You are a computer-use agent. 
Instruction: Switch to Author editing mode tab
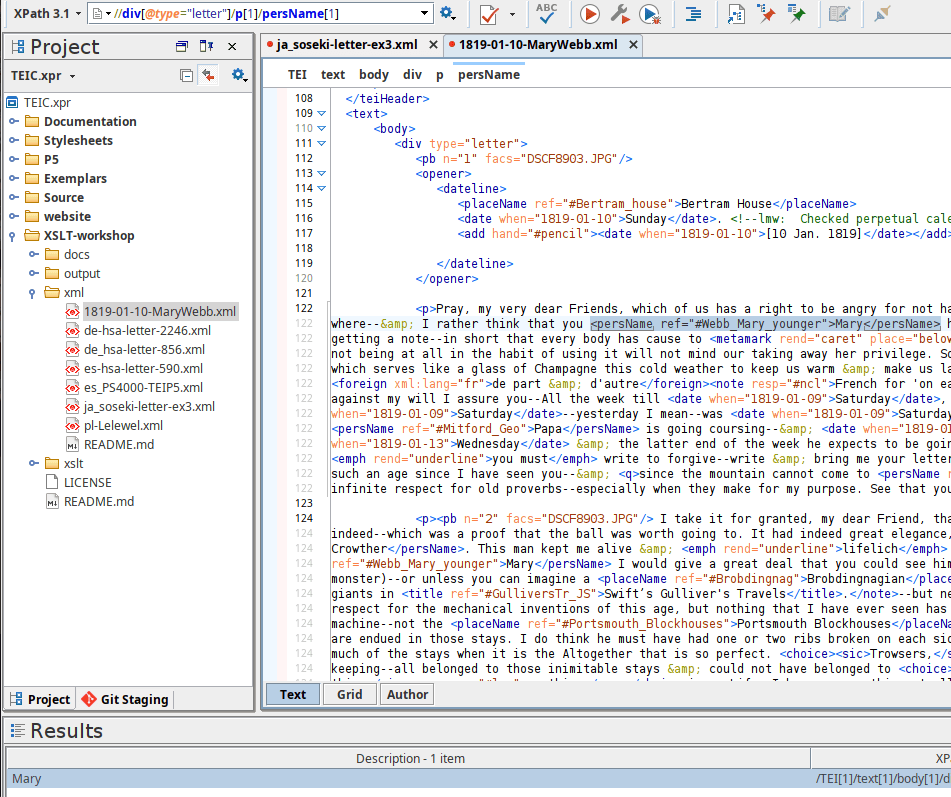pos(407,694)
